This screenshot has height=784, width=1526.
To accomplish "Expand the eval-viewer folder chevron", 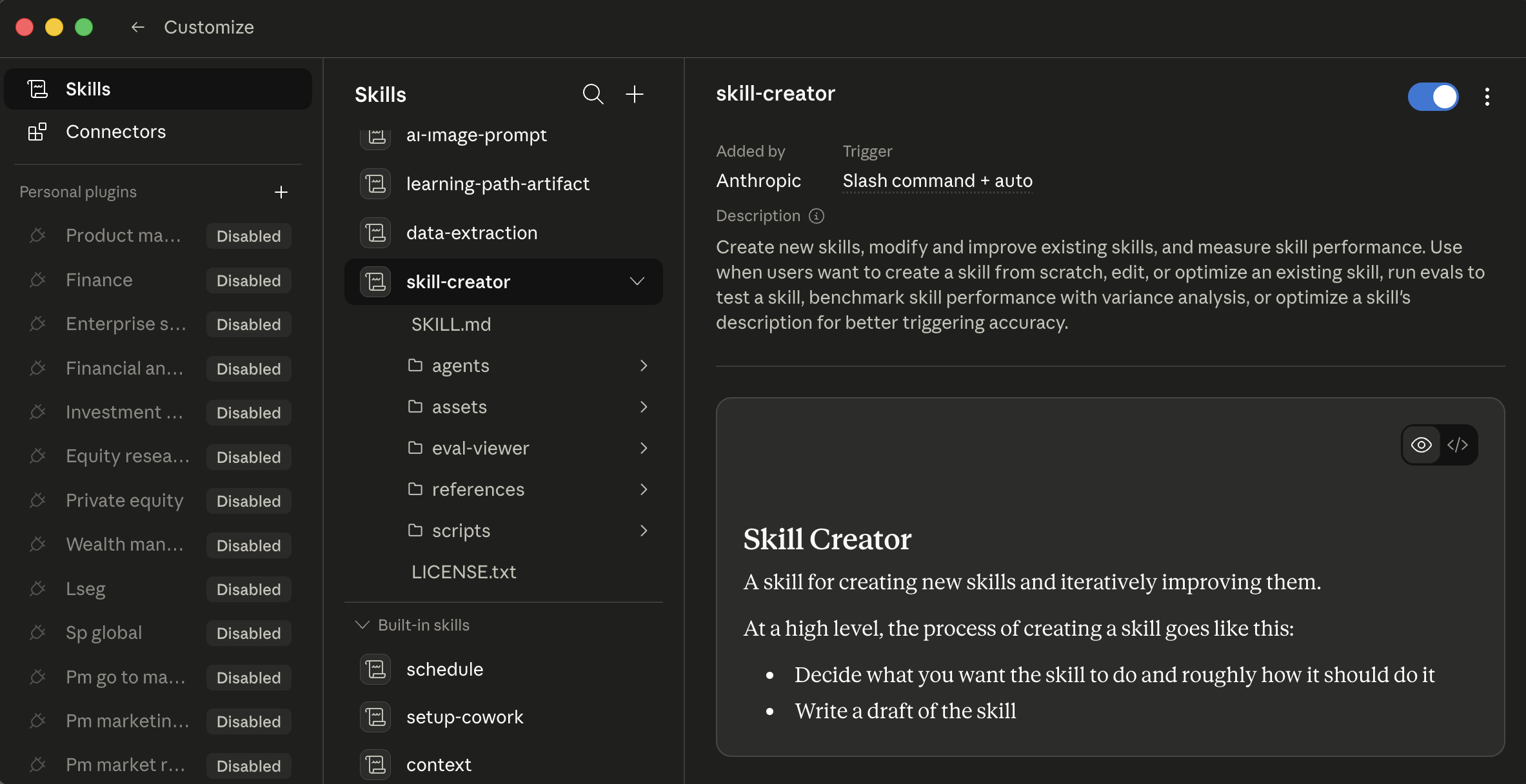I will pyautogui.click(x=644, y=448).
